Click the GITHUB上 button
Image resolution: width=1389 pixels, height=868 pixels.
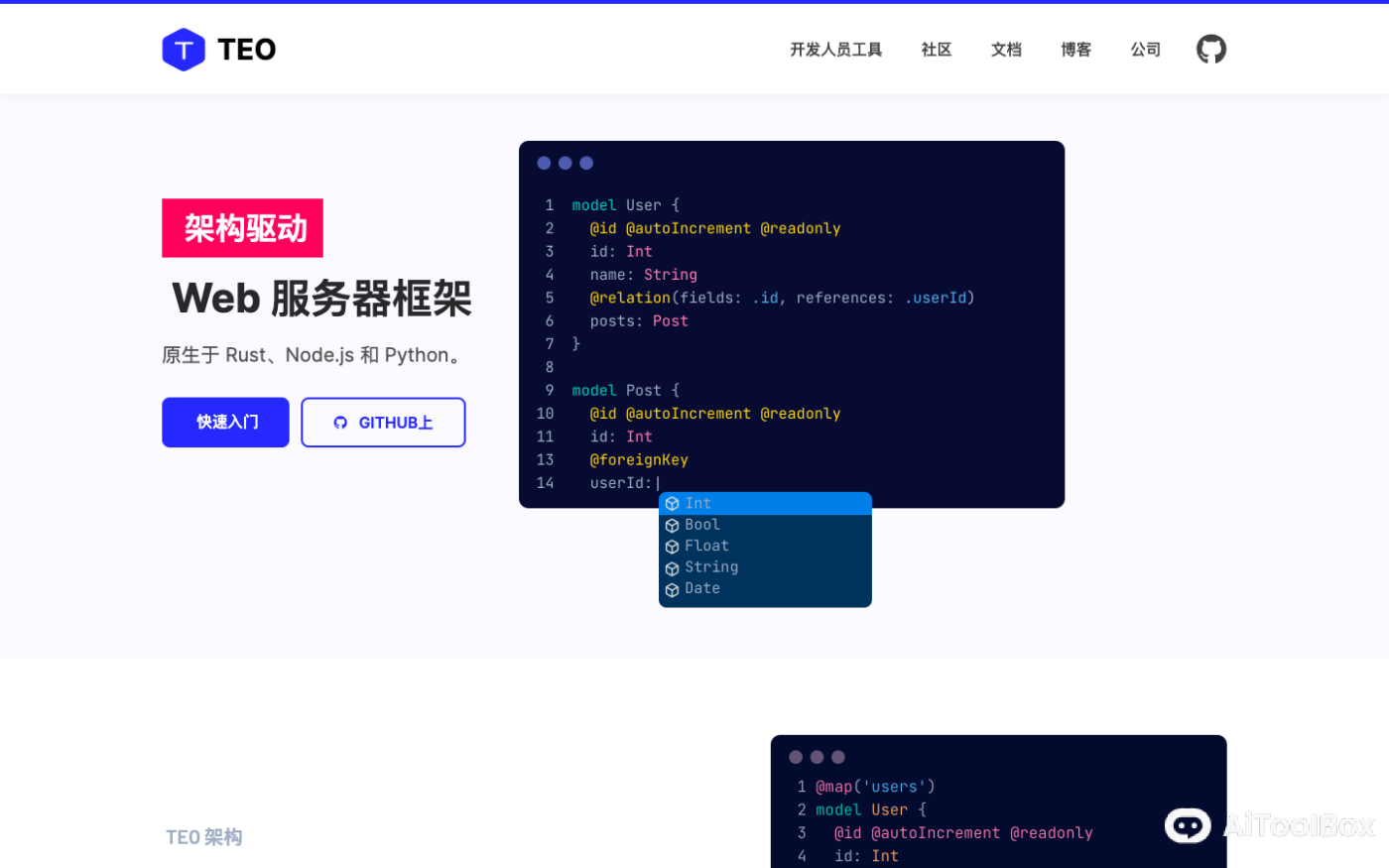click(x=383, y=422)
